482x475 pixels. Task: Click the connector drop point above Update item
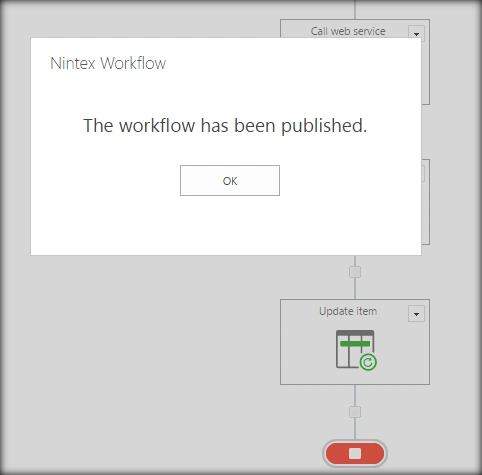[x=355, y=272]
